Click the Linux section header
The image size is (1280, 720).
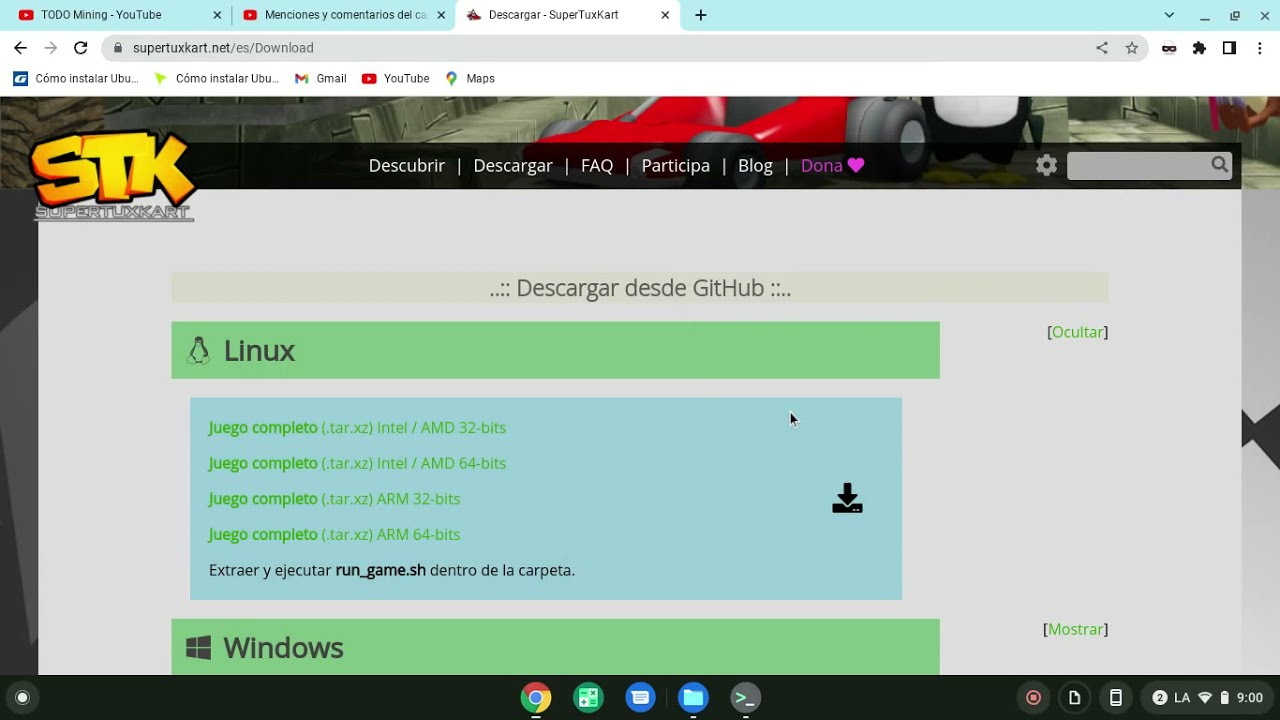(x=555, y=350)
